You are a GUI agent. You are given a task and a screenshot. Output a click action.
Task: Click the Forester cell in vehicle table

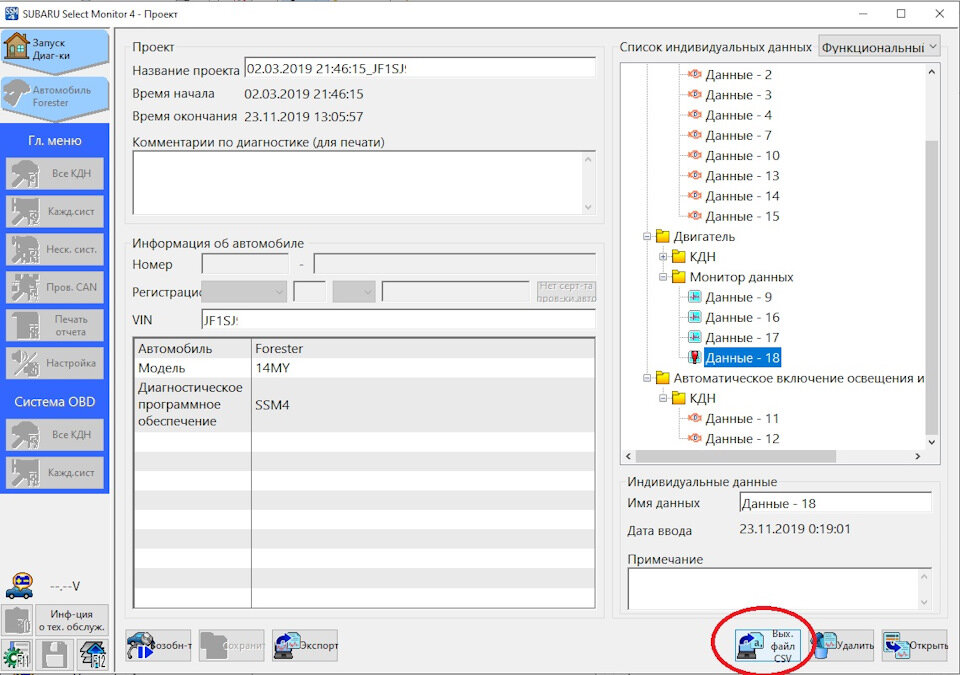(x=423, y=349)
